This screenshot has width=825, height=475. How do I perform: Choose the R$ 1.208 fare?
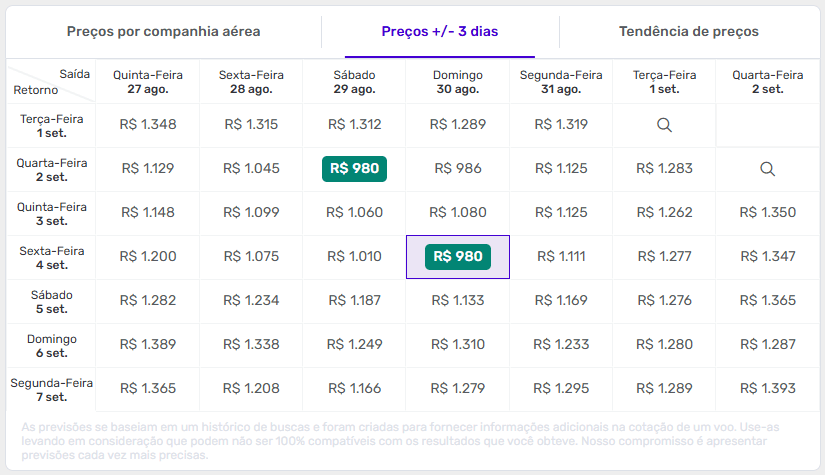click(x=251, y=388)
